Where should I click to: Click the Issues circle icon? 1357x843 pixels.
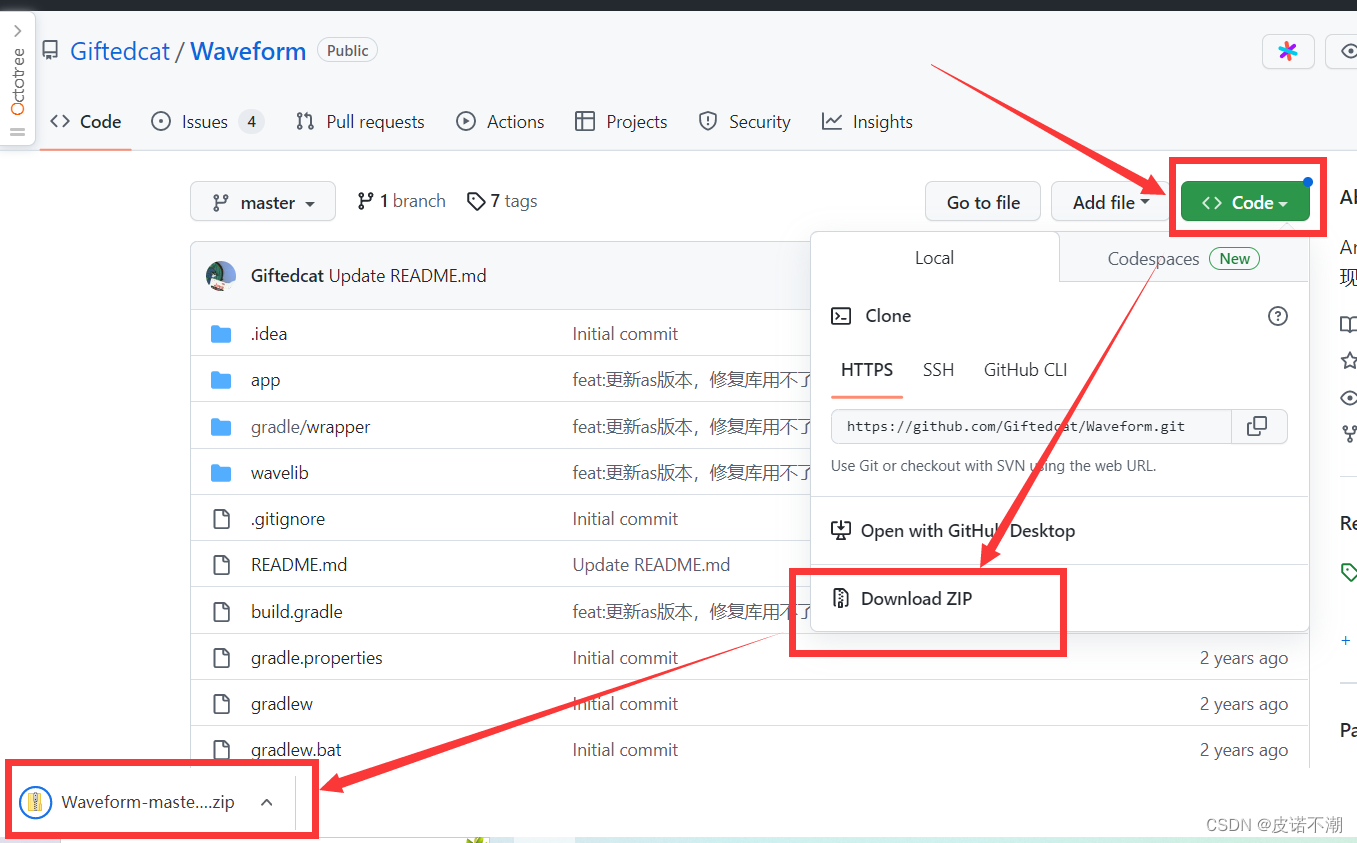pos(160,122)
